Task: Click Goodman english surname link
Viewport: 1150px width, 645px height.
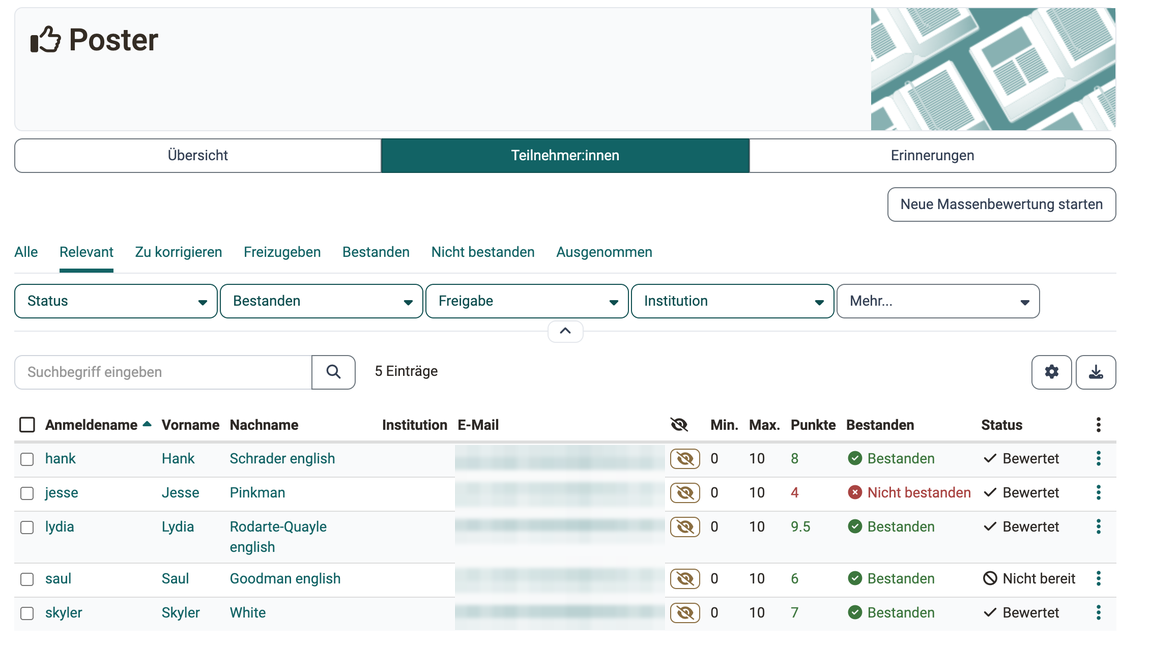Action: 285,579
